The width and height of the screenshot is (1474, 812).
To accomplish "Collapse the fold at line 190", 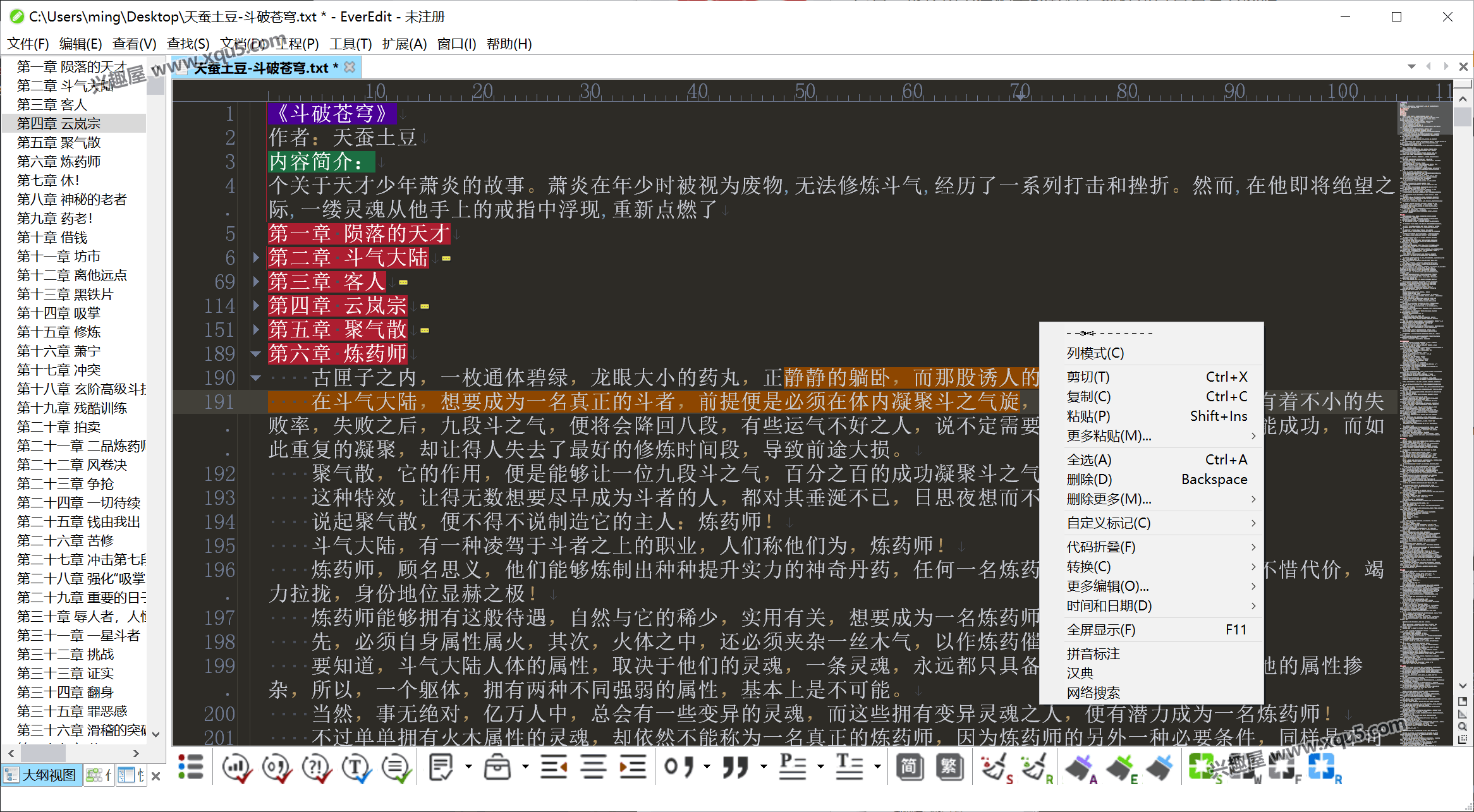I will [x=256, y=378].
